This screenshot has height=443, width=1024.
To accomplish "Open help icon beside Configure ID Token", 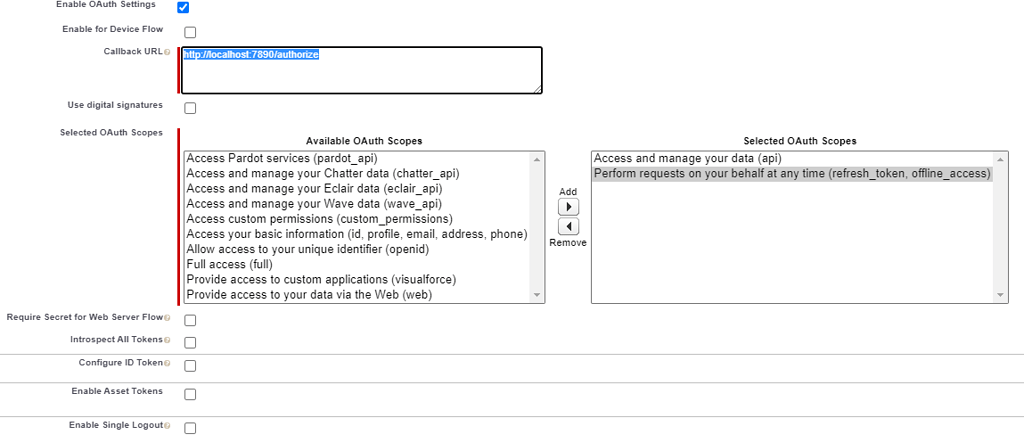I will pos(167,363).
